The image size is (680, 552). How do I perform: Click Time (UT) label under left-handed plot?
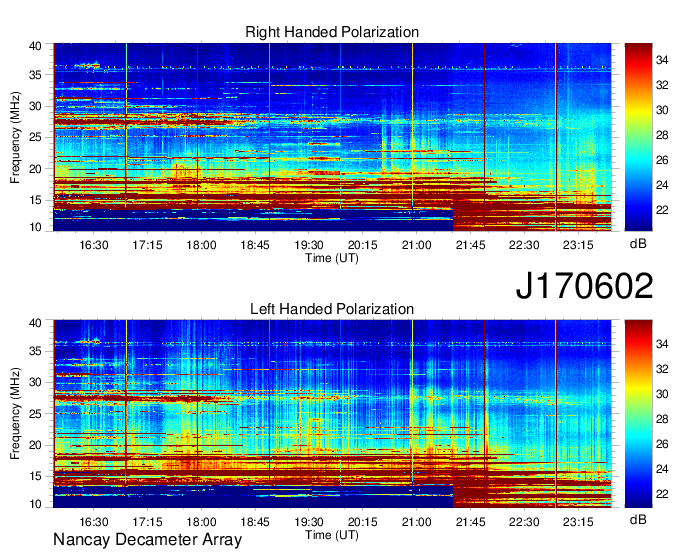[x=332, y=535]
